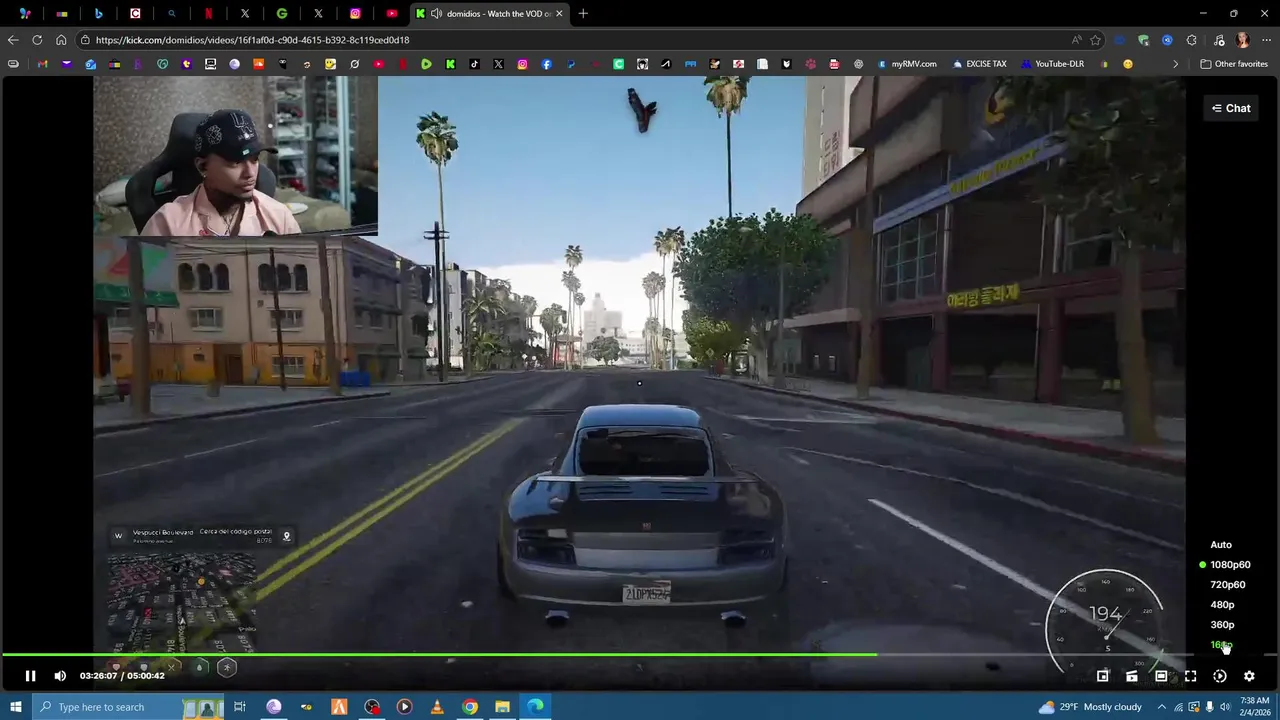Switch to the red C tab
Viewport: 1280px width, 720px height.
(x=135, y=14)
